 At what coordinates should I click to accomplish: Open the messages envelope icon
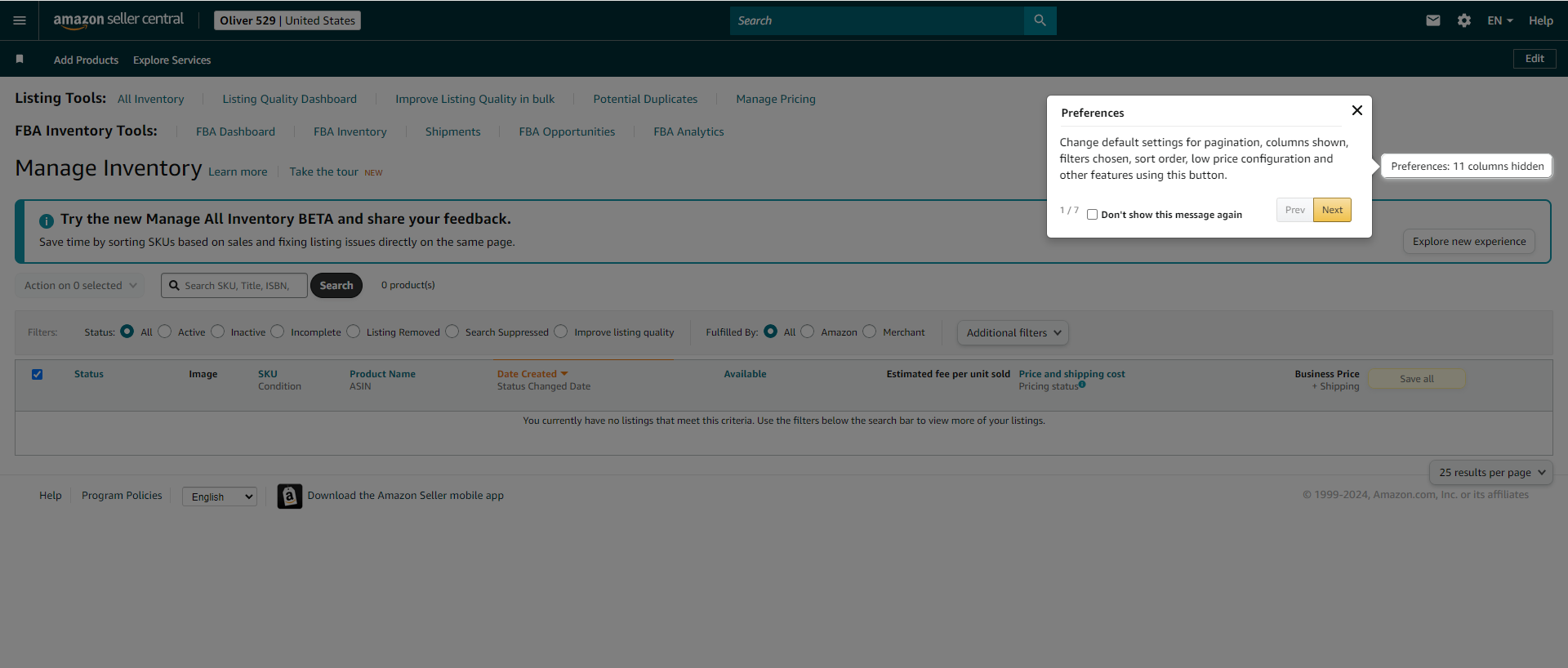pos(1432,20)
